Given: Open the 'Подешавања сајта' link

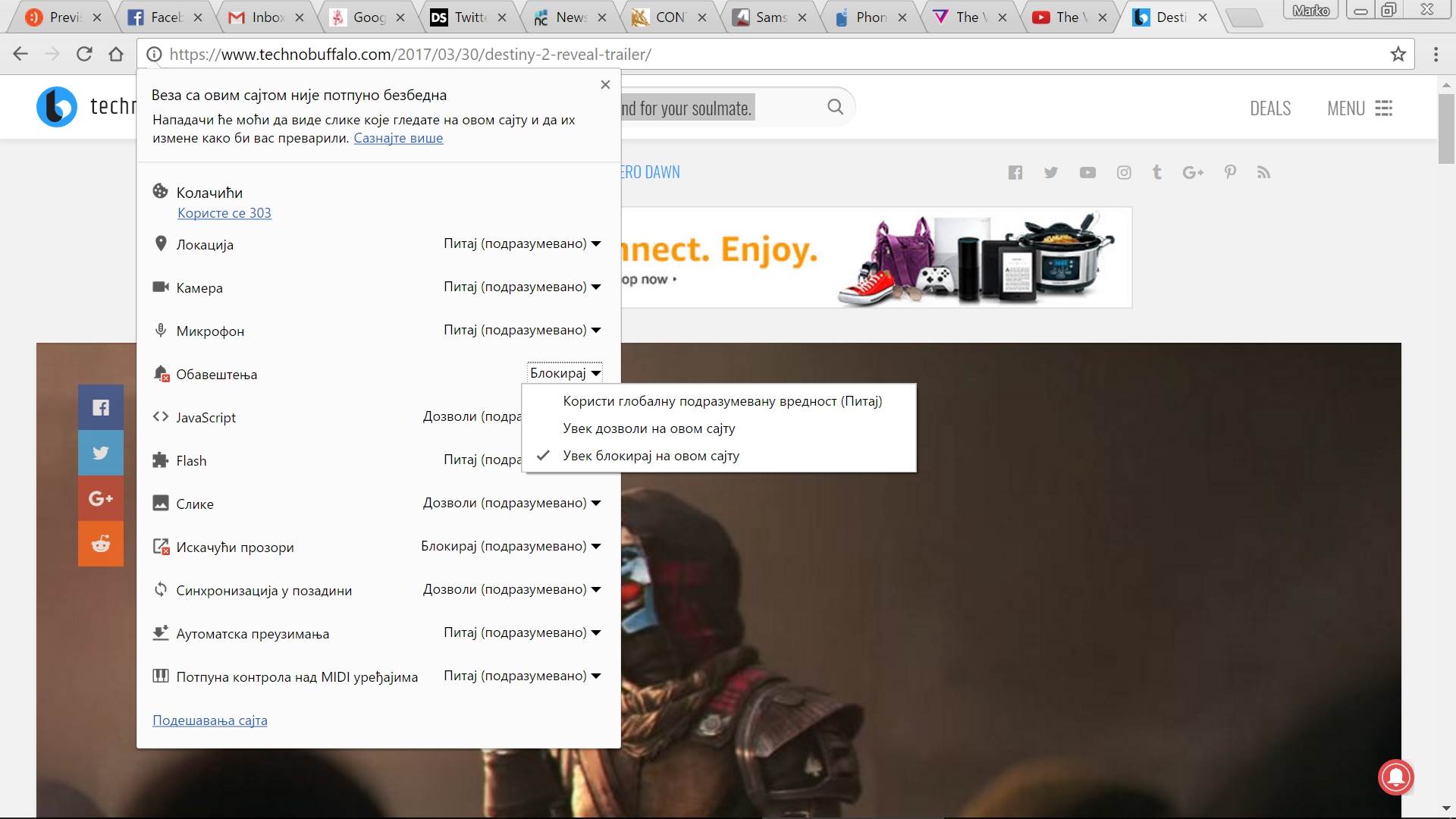Looking at the screenshot, I should click(210, 720).
